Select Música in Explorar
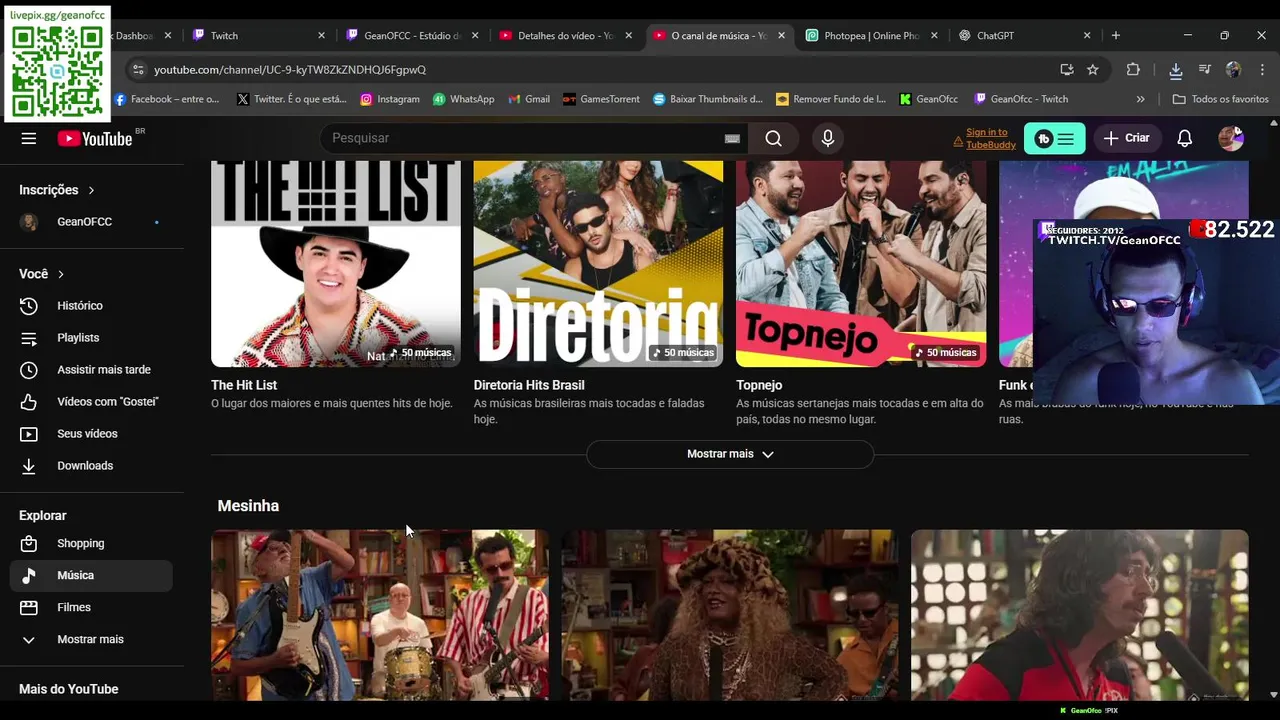This screenshot has height=720, width=1280. [91, 576]
